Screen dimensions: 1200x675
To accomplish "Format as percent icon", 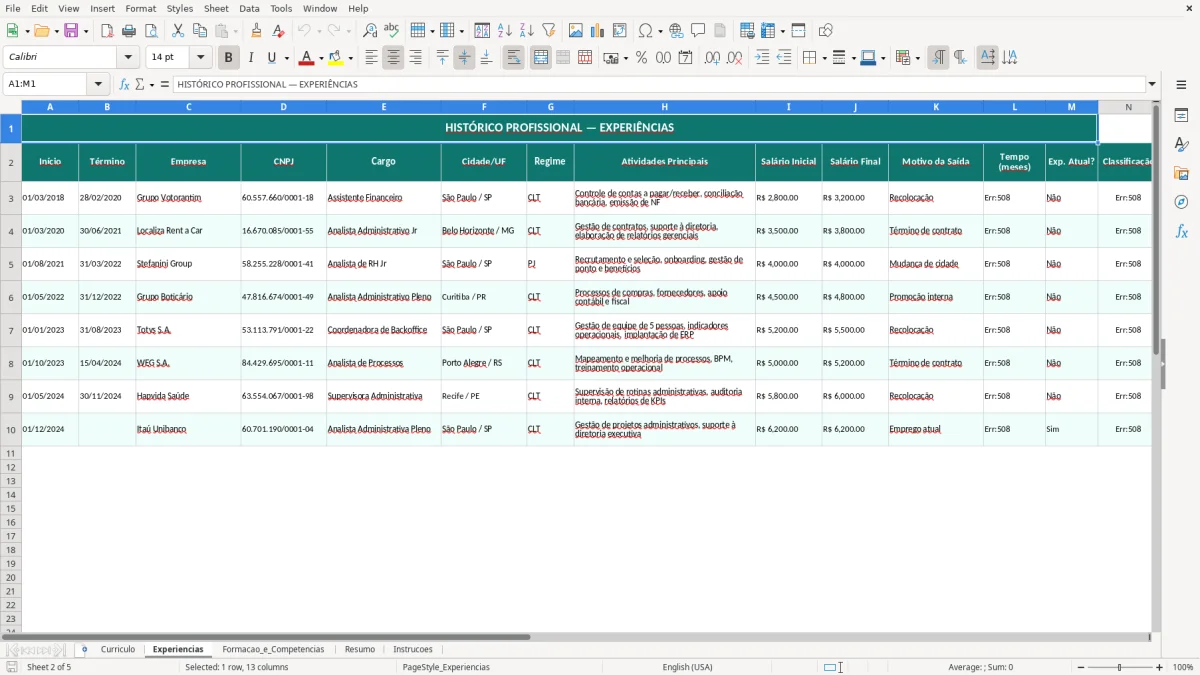I will coord(642,58).
